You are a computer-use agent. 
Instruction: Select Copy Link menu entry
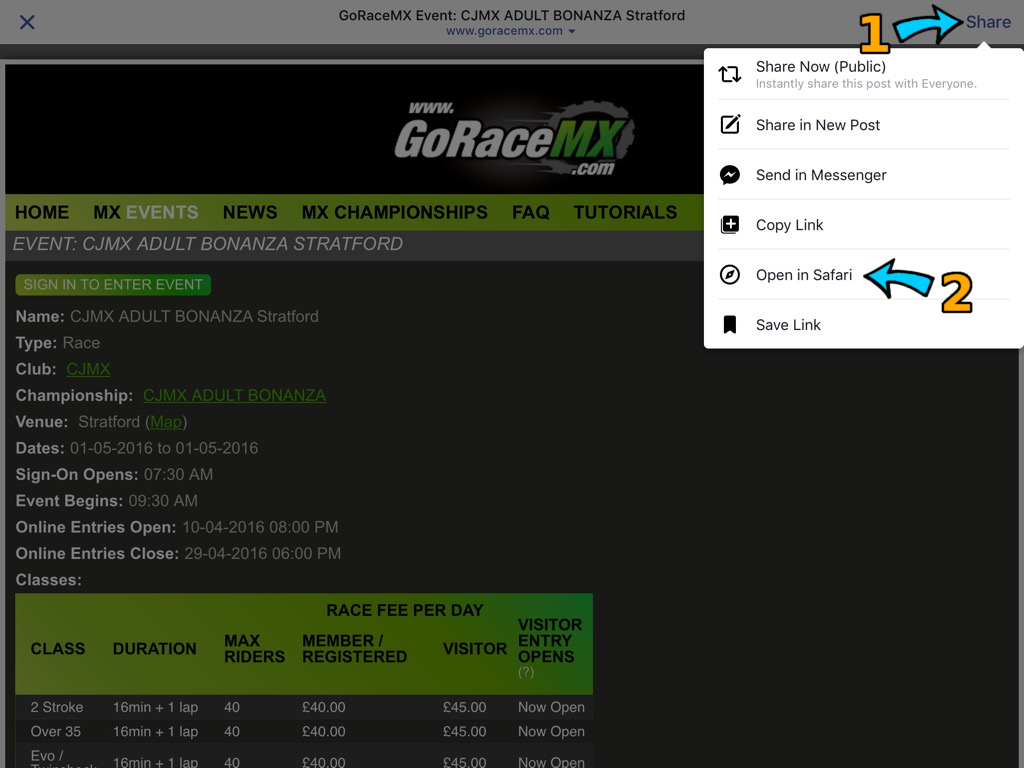coord(863,225)
